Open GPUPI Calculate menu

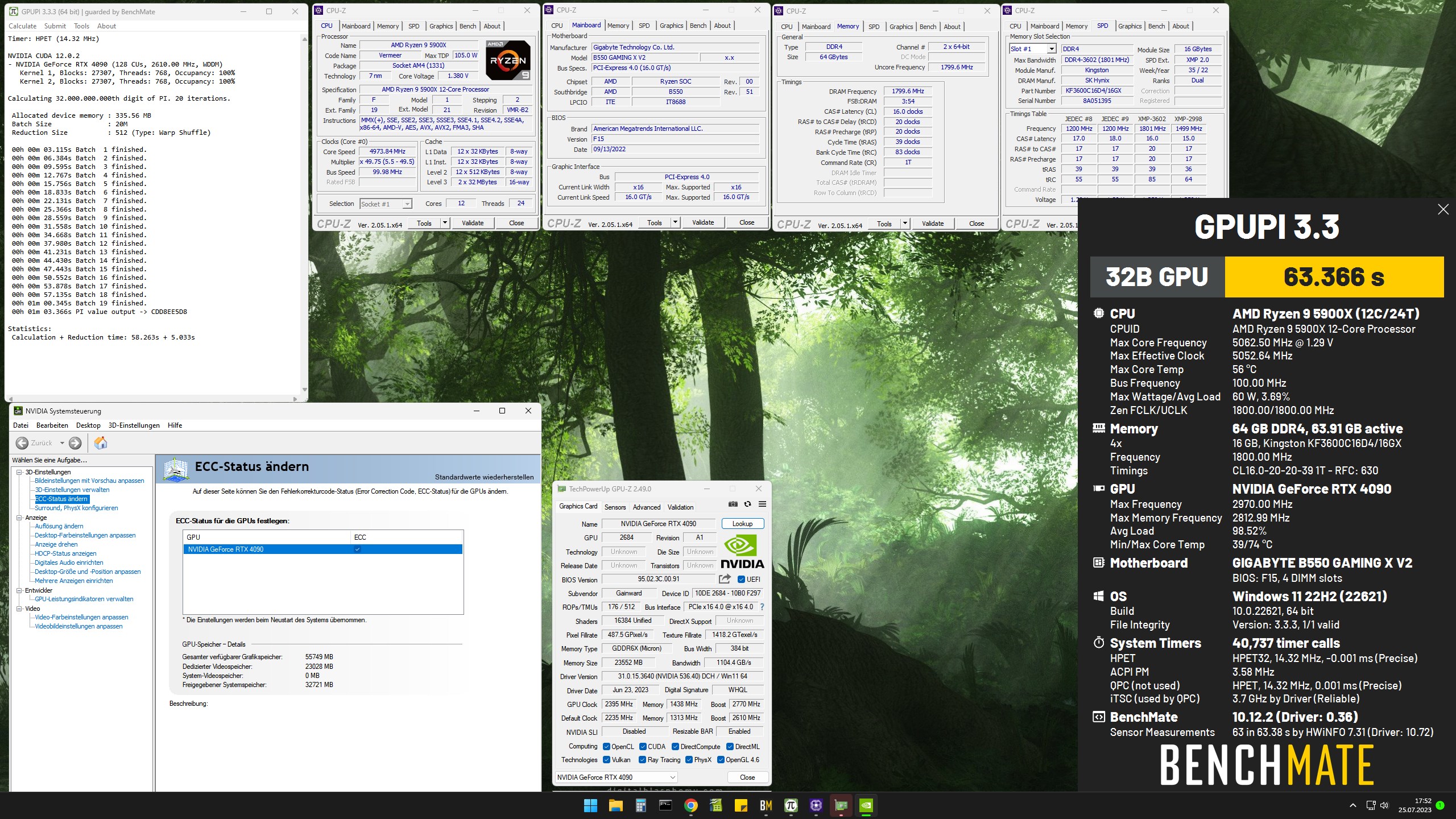(x=23, y=26)
